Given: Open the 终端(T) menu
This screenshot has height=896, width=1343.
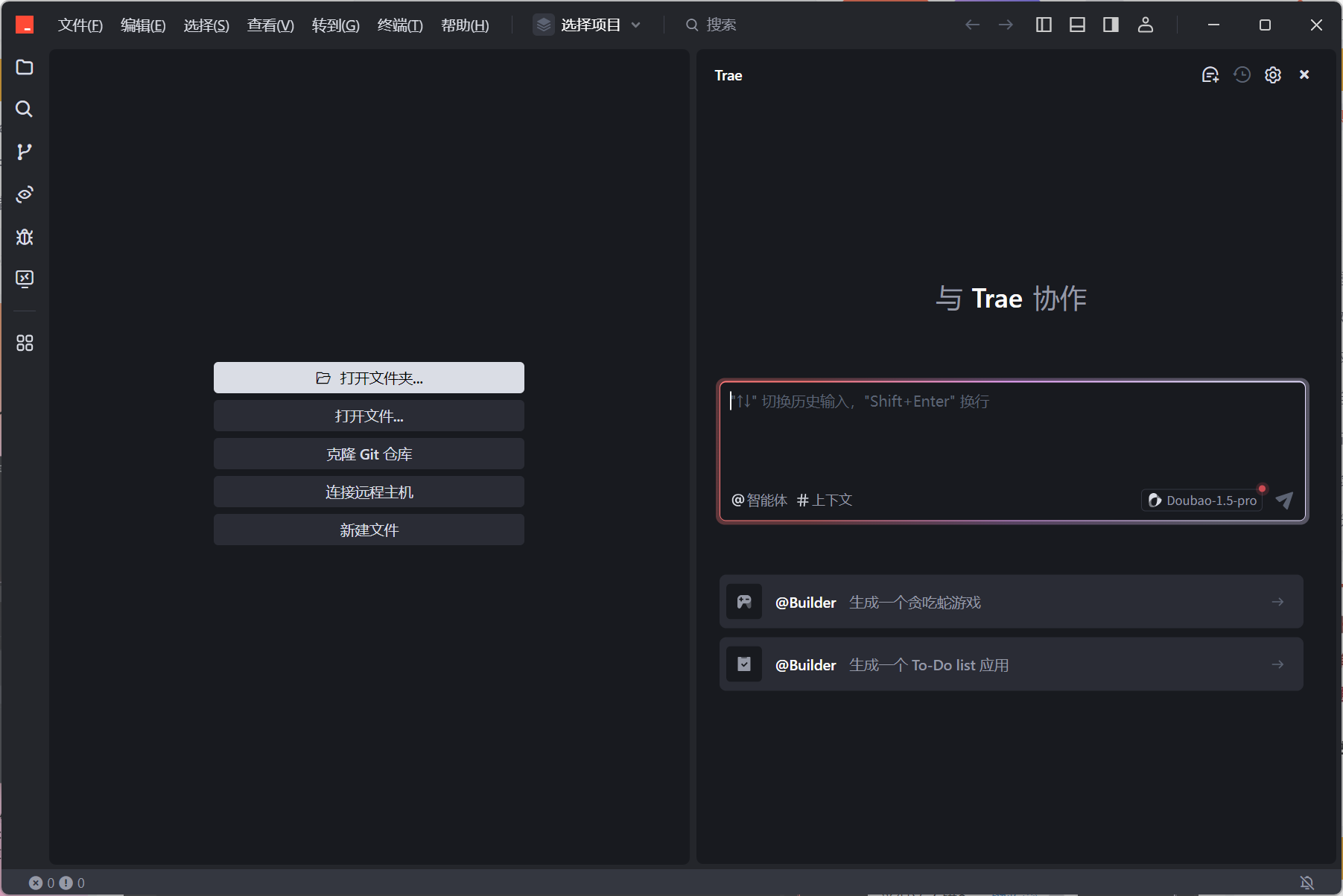Looking at the screenshot, I should [400, 25].
